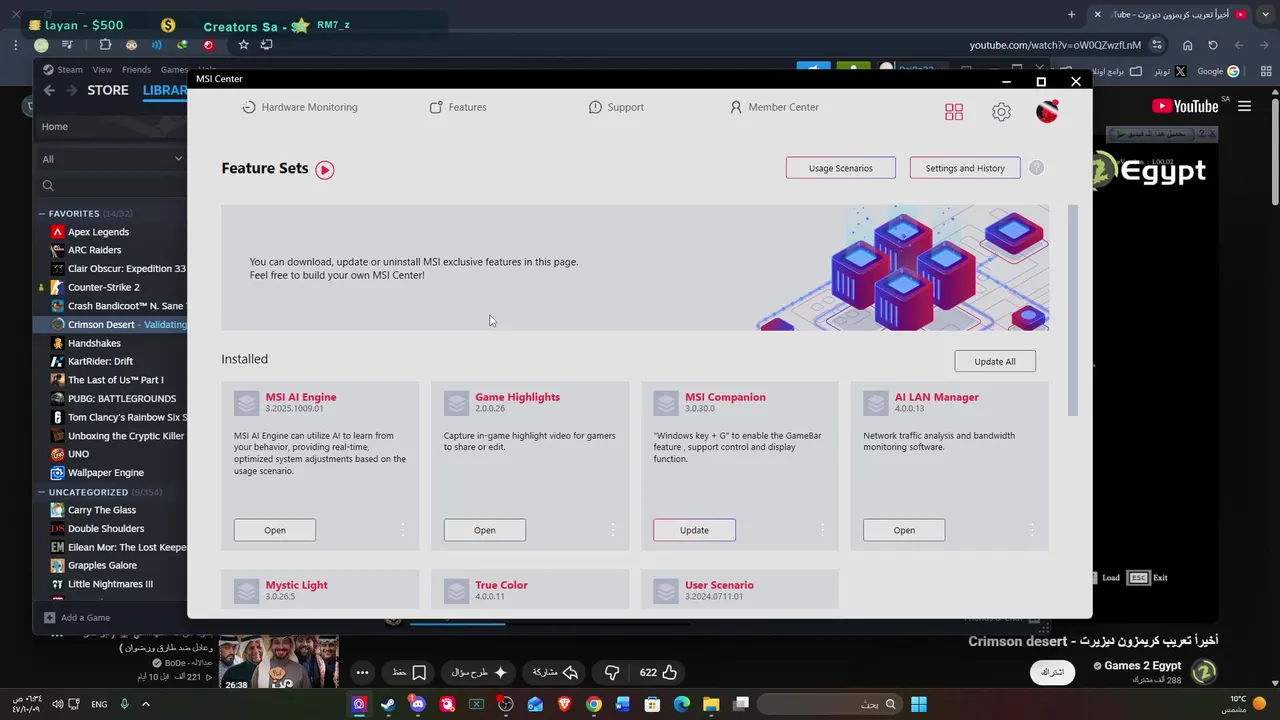Click the Settings and History button
This screenshot has height=720, width=1280.
click(965, 168)
